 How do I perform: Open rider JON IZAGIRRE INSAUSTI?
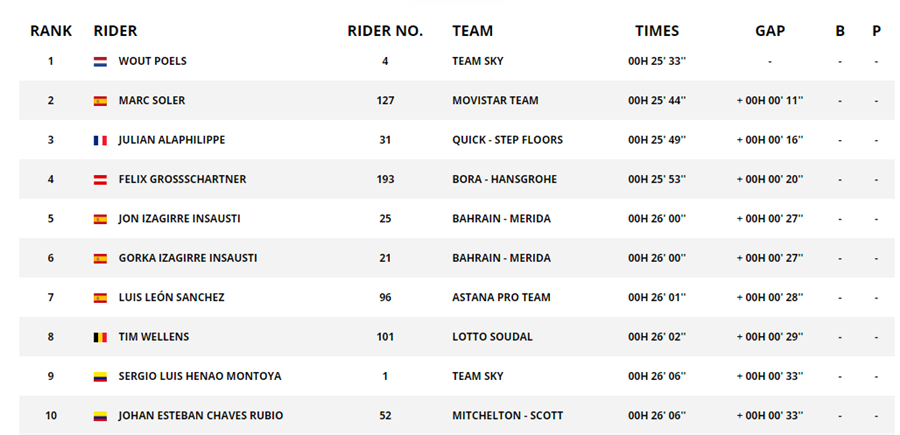(180, 219)
